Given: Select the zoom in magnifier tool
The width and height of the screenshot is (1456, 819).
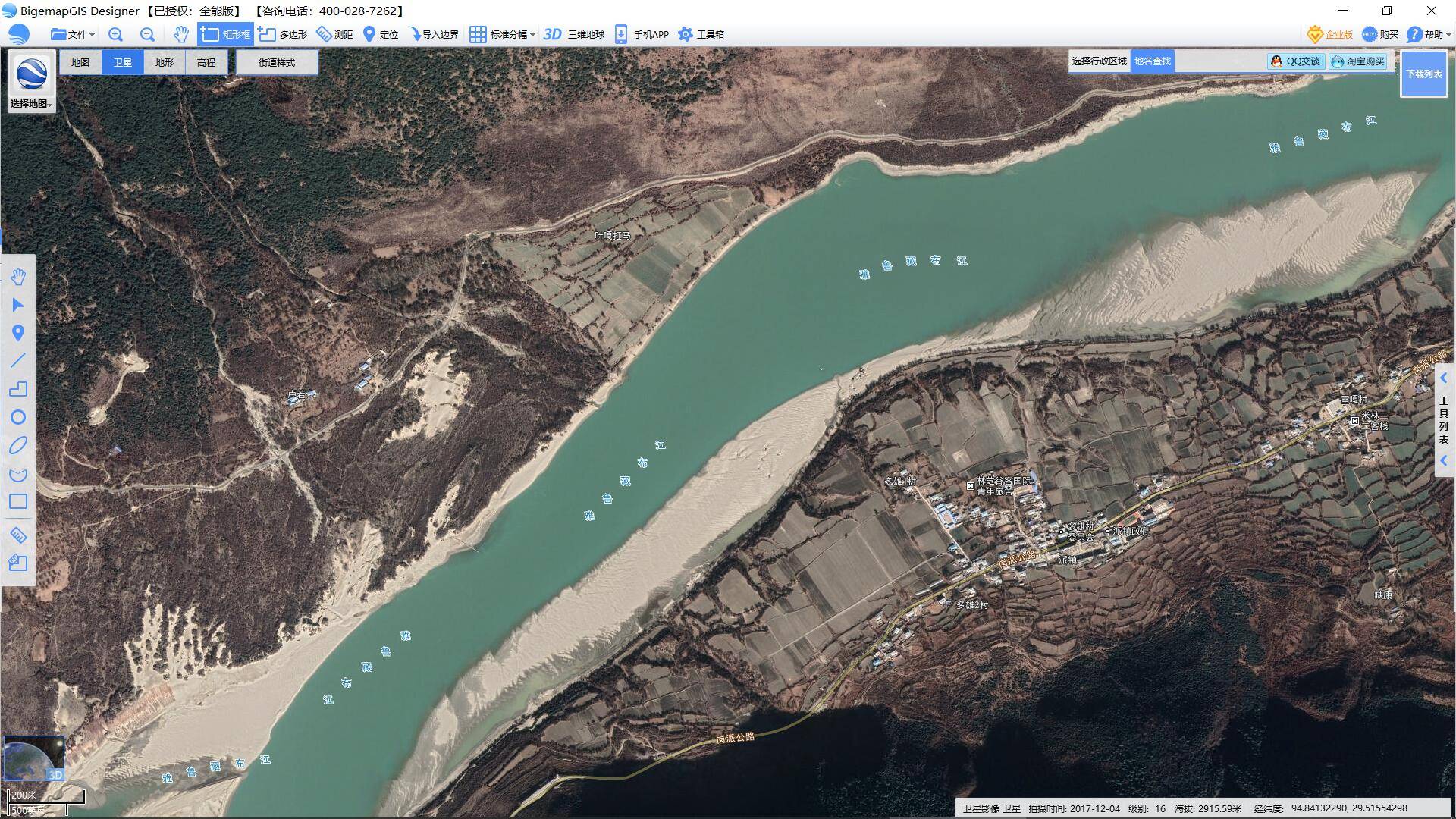Looking at the screenshot, I should (x=115, y=34).
